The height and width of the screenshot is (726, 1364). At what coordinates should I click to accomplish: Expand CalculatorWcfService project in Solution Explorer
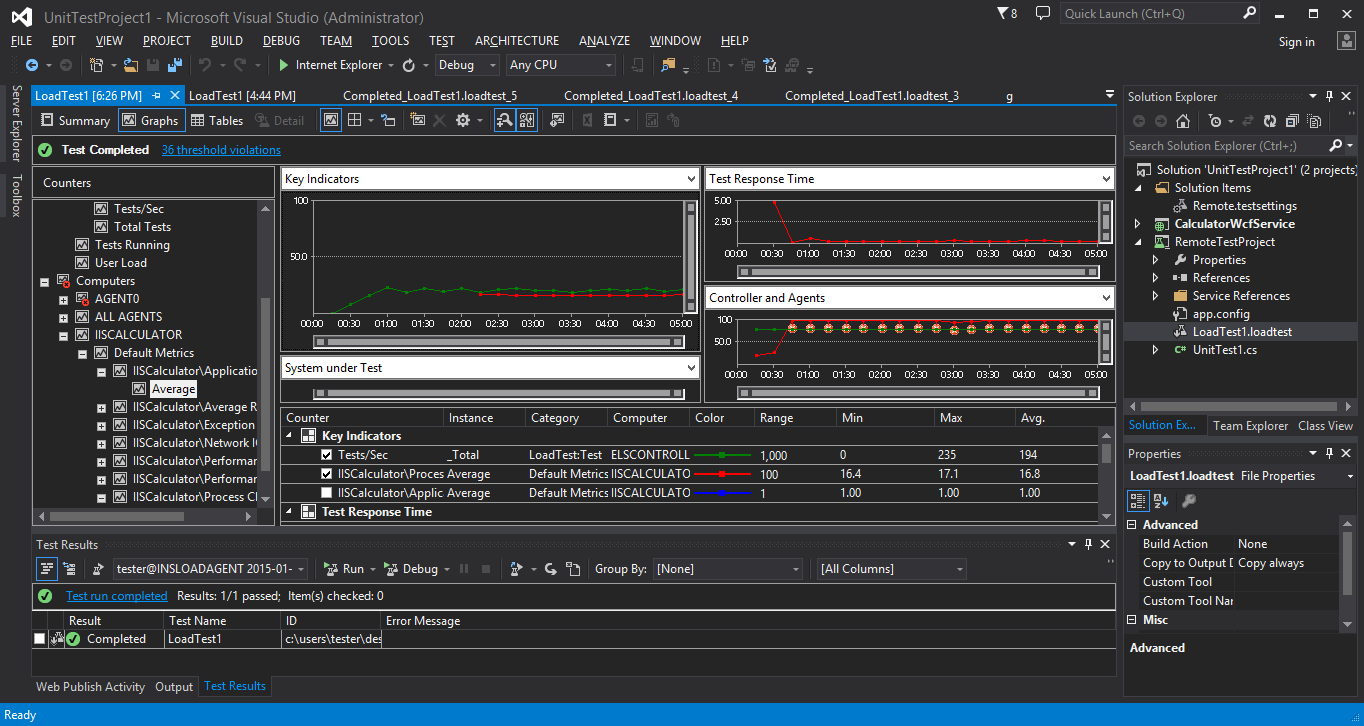pos(1137,224)
